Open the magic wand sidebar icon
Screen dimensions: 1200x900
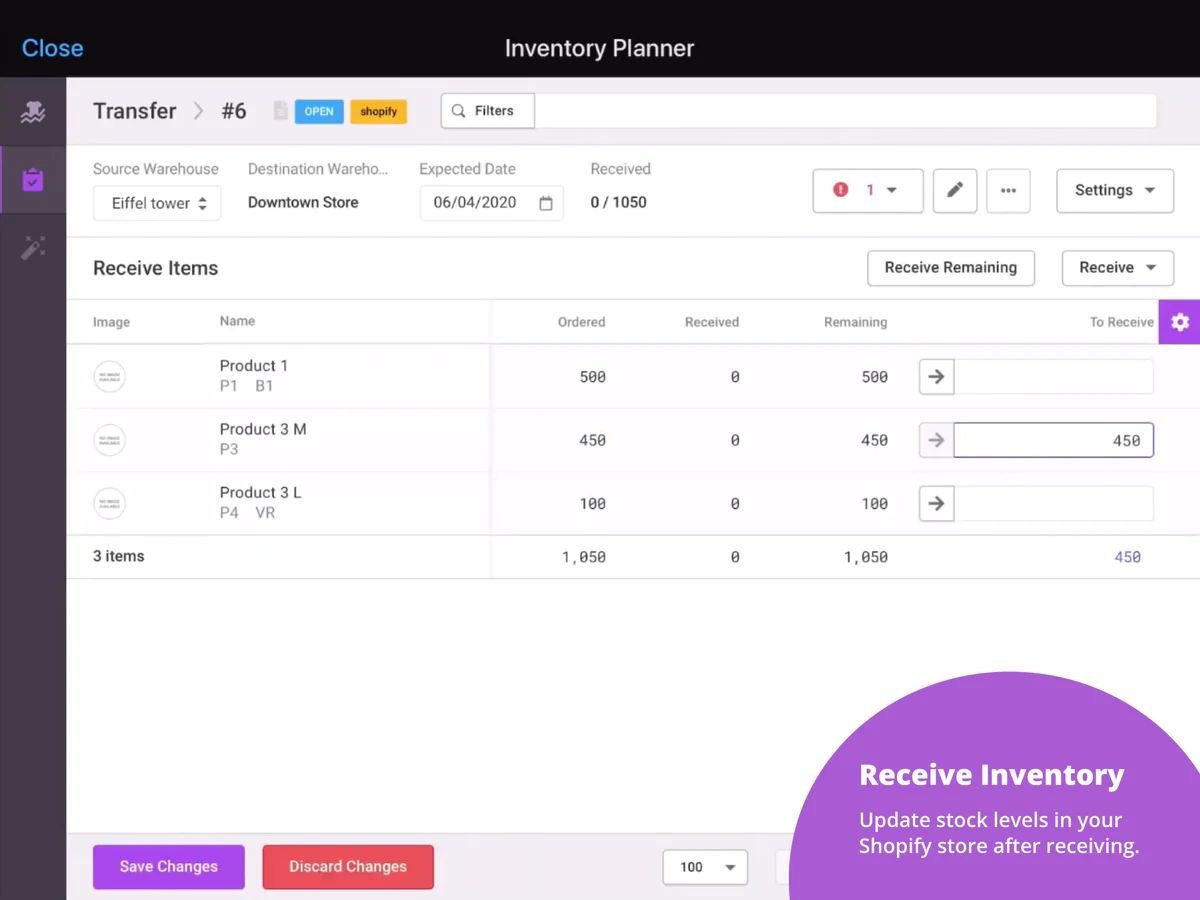[x=33, y=248]
